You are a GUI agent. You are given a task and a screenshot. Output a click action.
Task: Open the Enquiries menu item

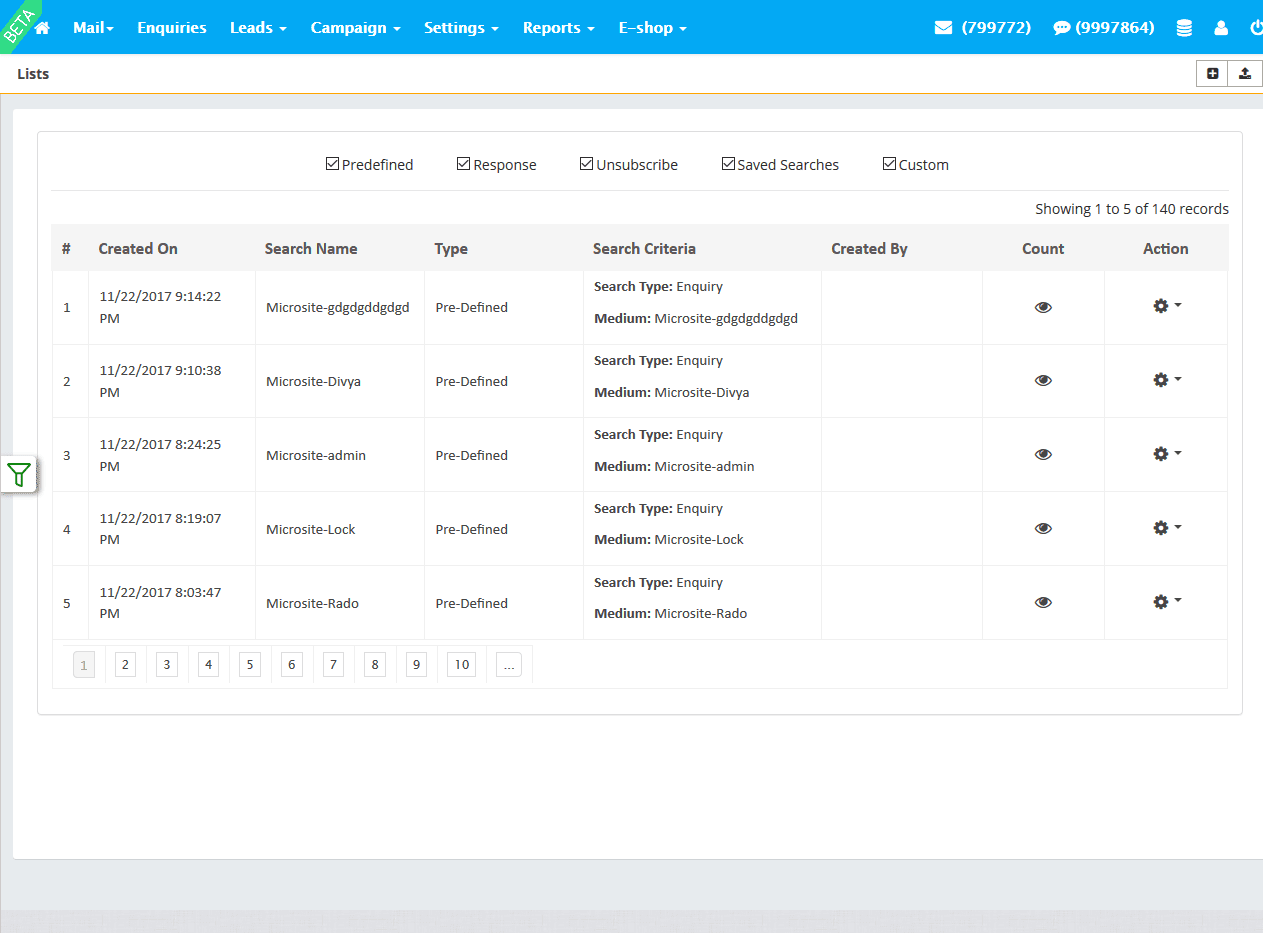[x=172, y=28]
